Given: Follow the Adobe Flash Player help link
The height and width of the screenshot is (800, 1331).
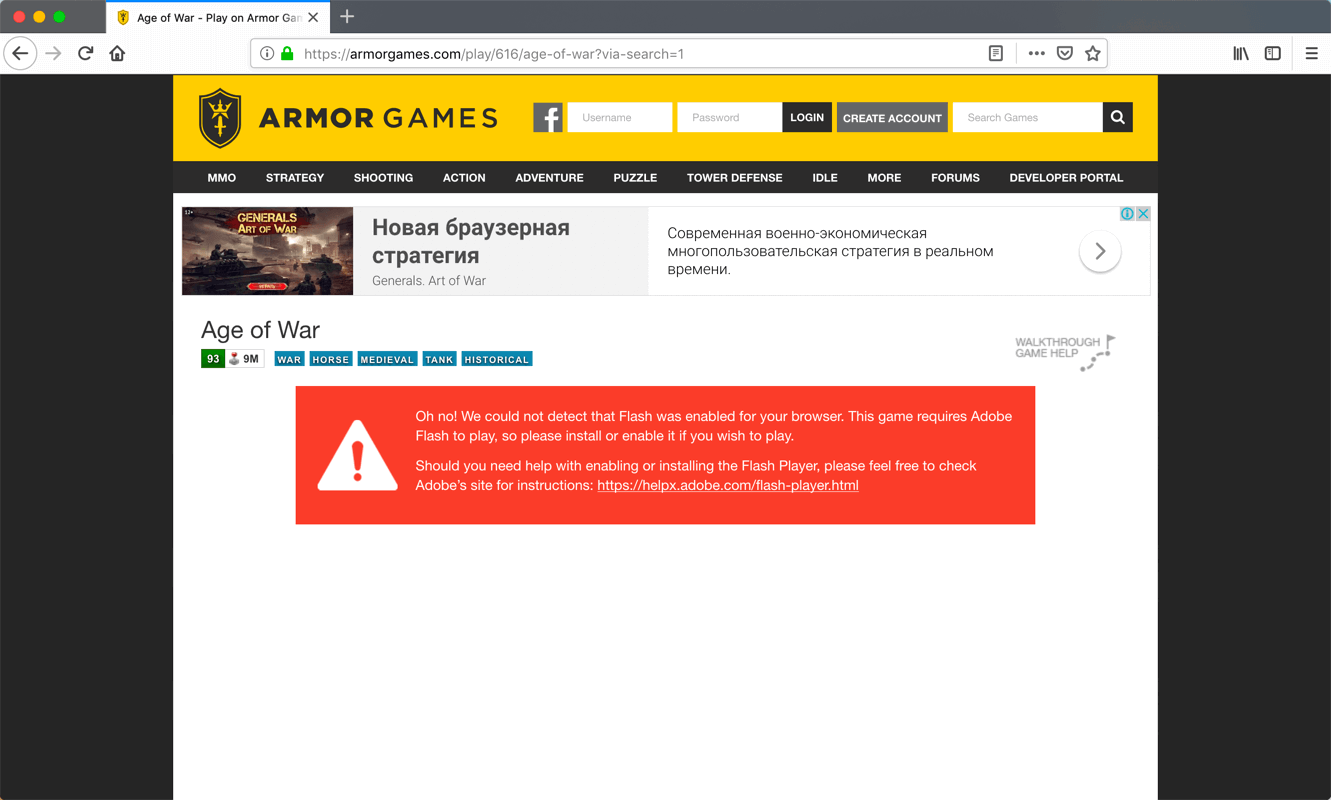Looking at the screenshot, I should click(x=727, y=485).
